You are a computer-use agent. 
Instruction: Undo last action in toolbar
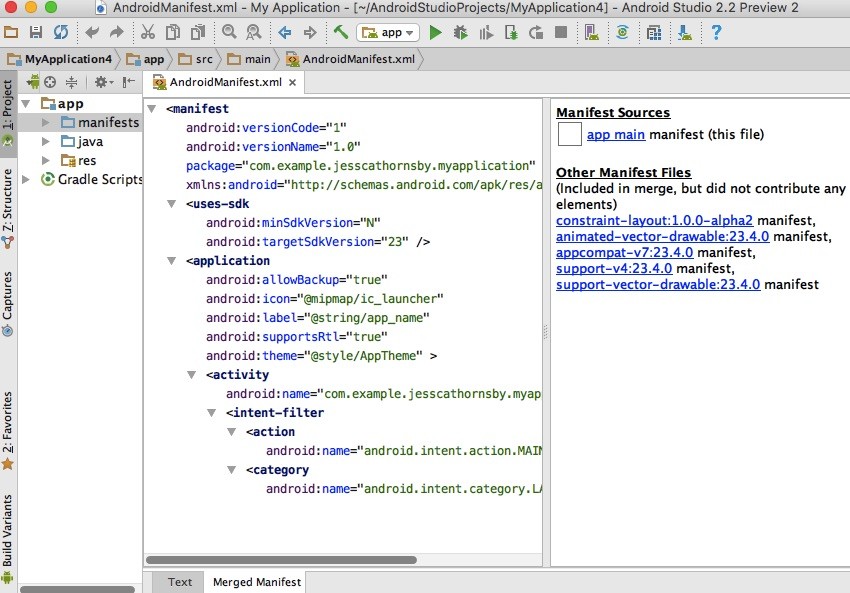92,33
